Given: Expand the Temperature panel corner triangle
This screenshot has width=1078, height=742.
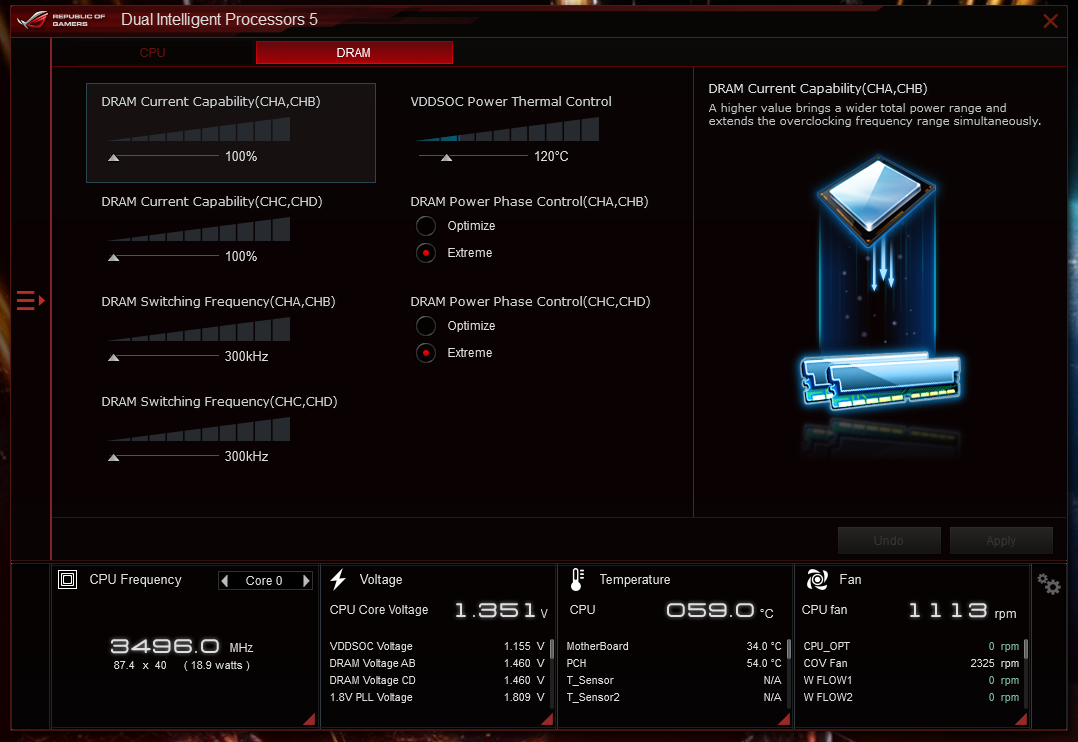Looking at the screenshot, I should pyautogui.click(x=784, y=719).
